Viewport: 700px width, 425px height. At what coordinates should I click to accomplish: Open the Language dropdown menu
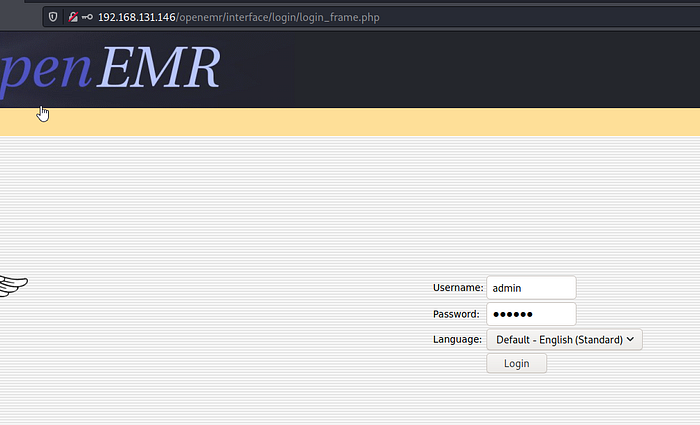point(564,339)
